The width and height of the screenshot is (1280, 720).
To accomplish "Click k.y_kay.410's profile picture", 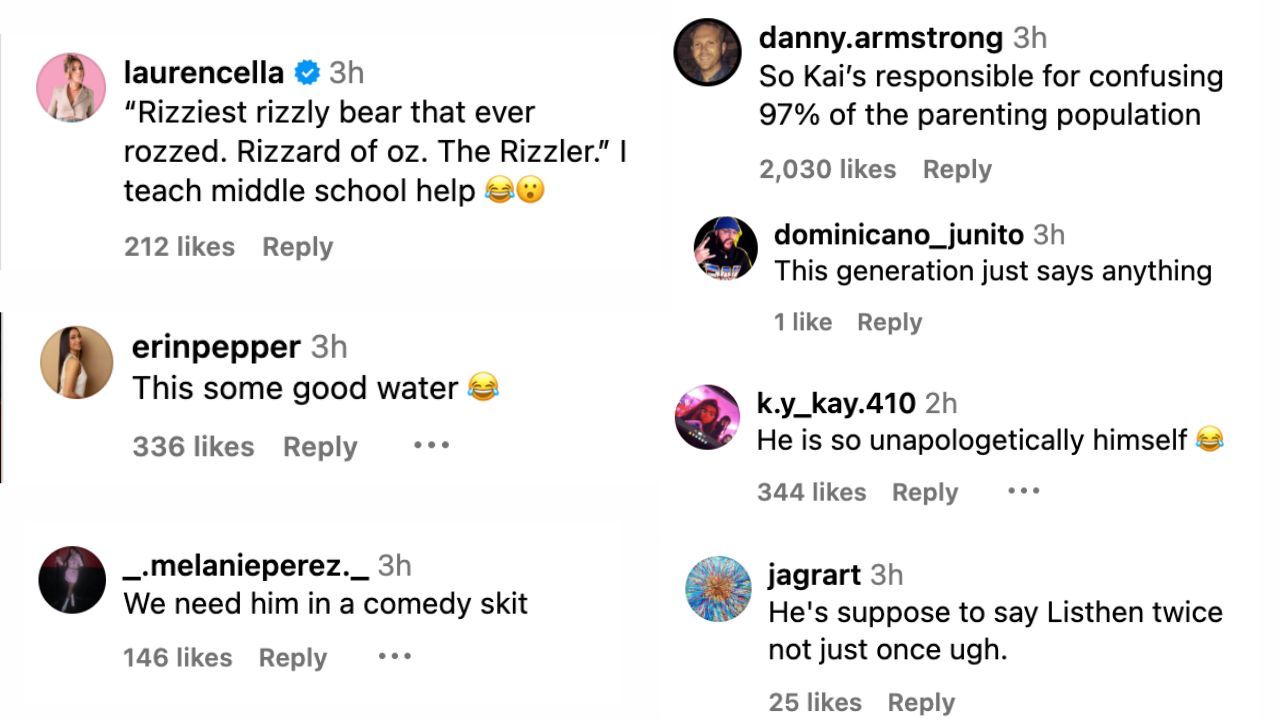I will (x=707, y=417).
